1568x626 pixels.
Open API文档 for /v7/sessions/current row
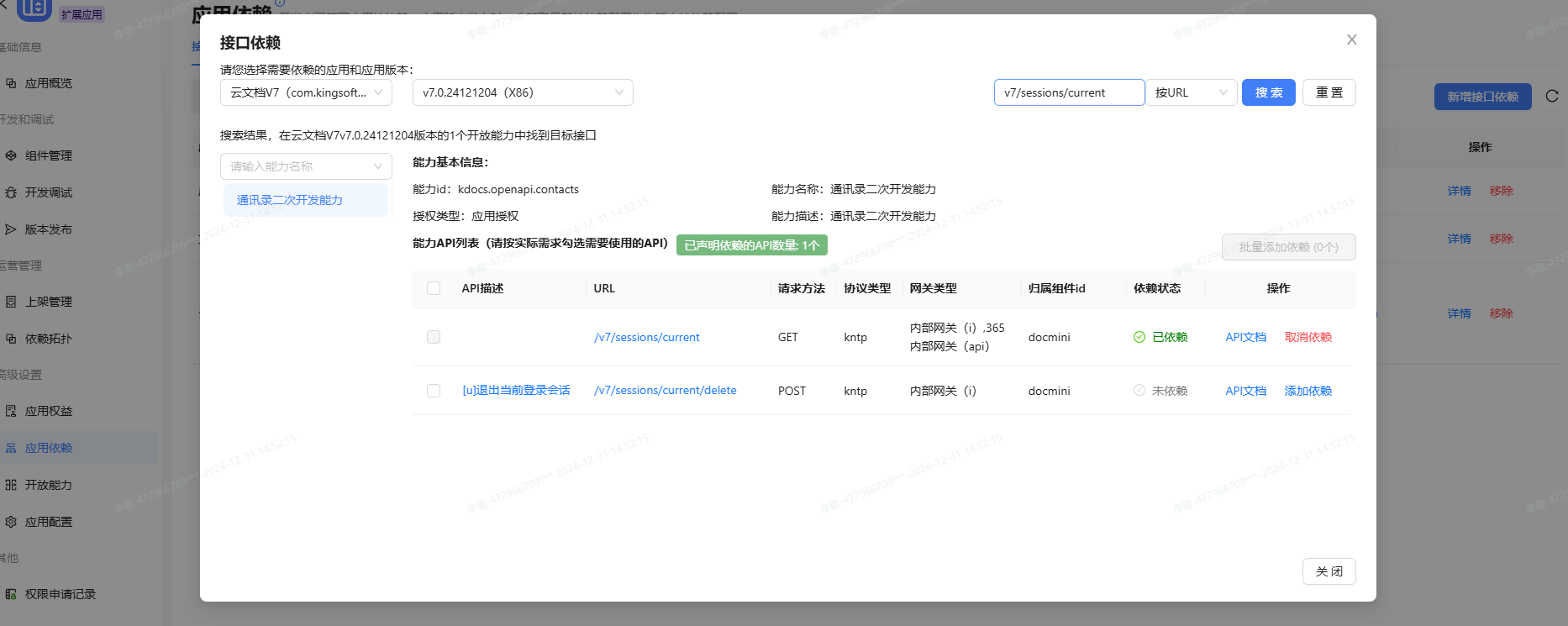click(1245, 337)
